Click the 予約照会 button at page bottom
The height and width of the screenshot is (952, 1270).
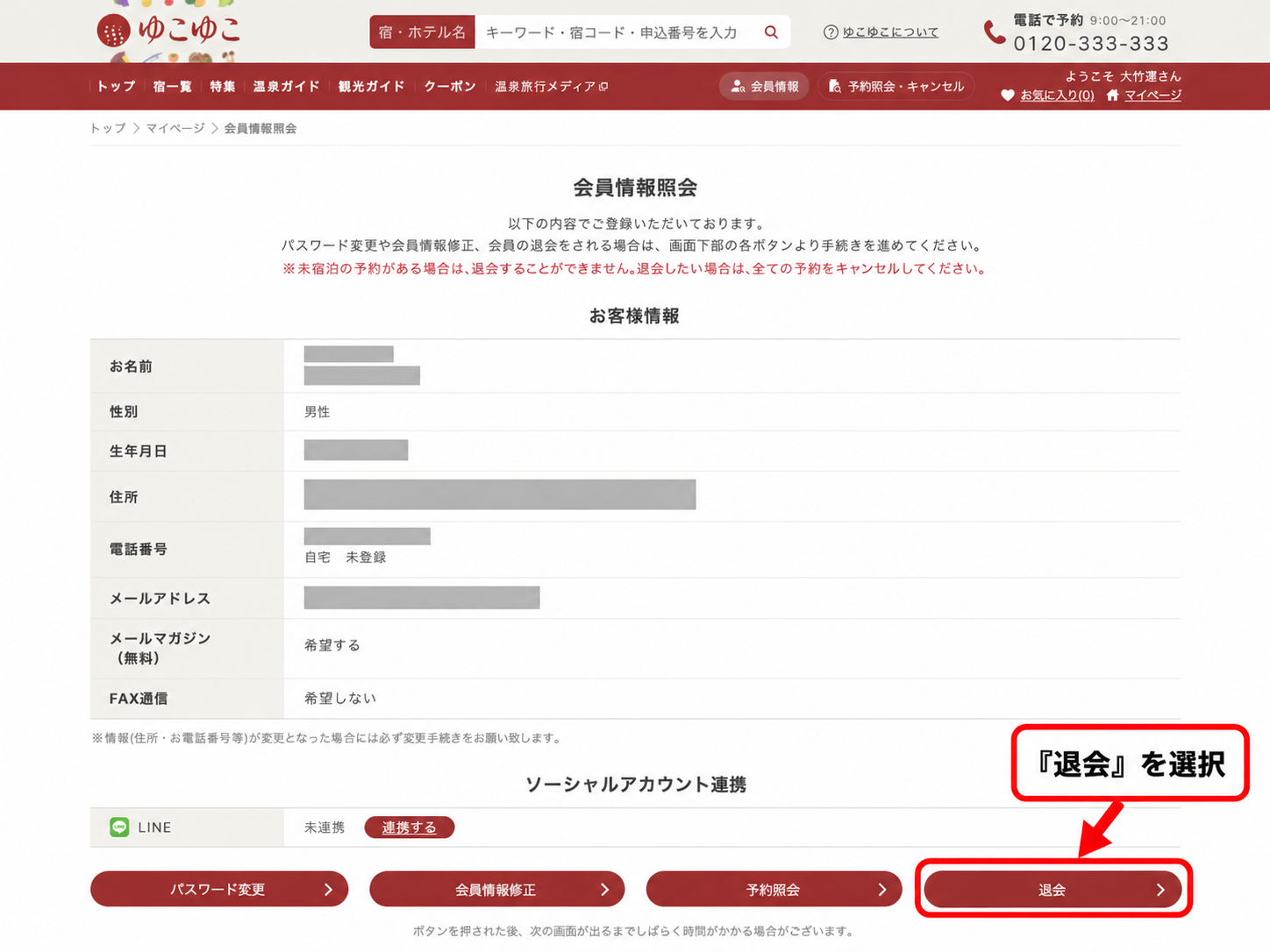click(x=774, y=890)
